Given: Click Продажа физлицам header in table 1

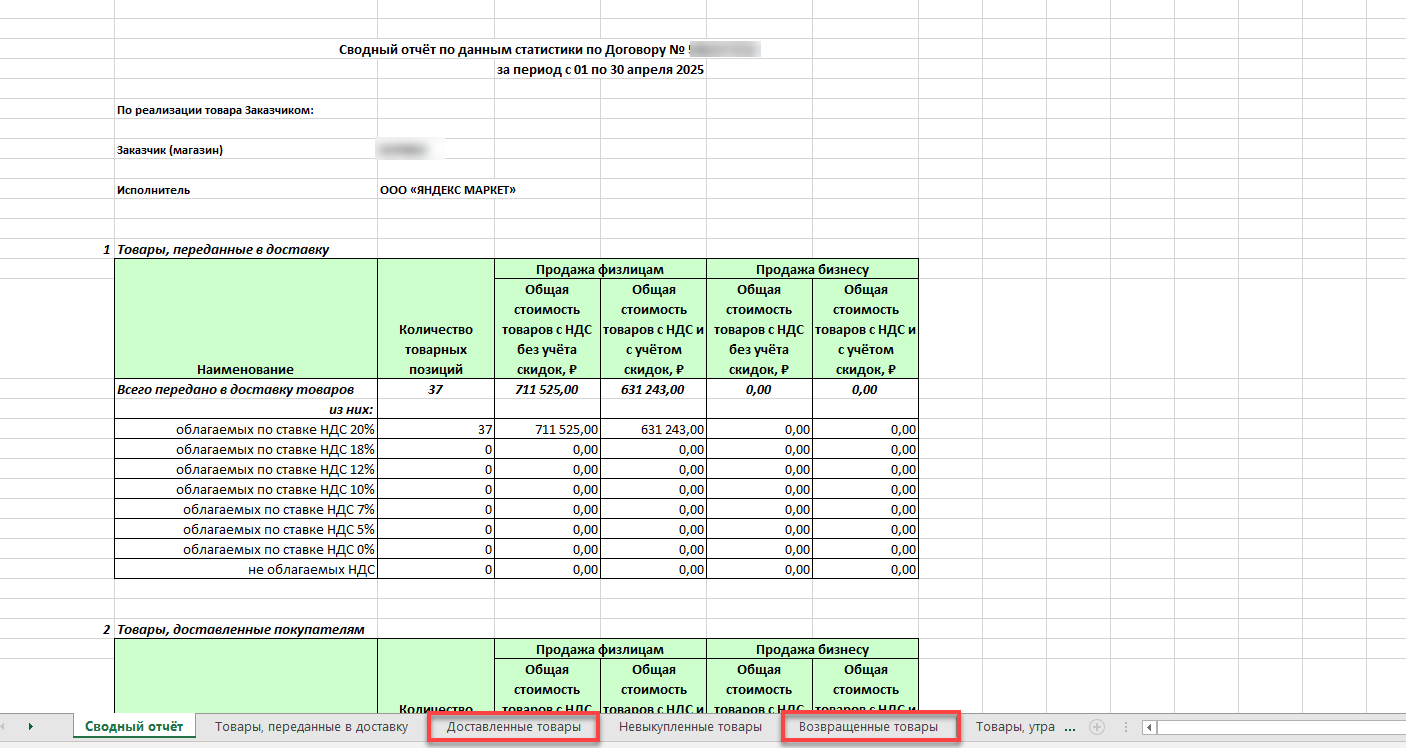Looking at the screenshot, I should [x=600, y=269].
